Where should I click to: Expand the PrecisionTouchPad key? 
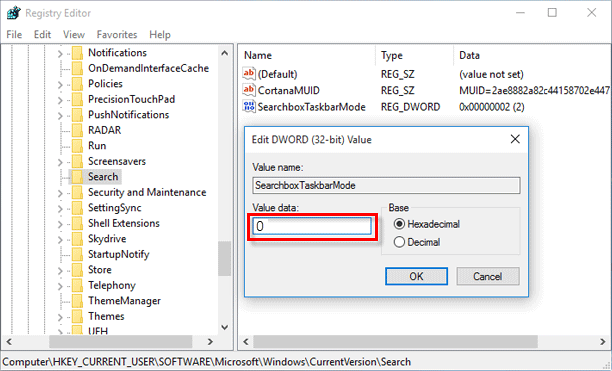pyautogui.click(x=60, y=100)
